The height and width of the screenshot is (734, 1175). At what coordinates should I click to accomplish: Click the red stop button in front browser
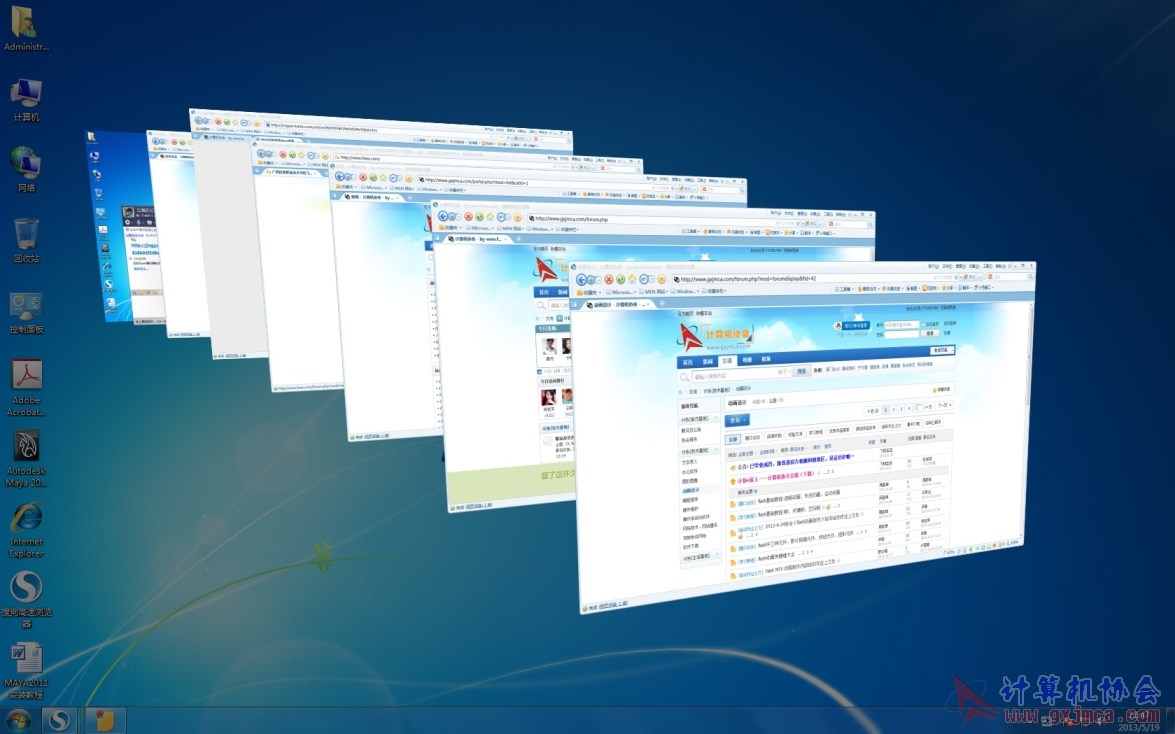[608, 280]
